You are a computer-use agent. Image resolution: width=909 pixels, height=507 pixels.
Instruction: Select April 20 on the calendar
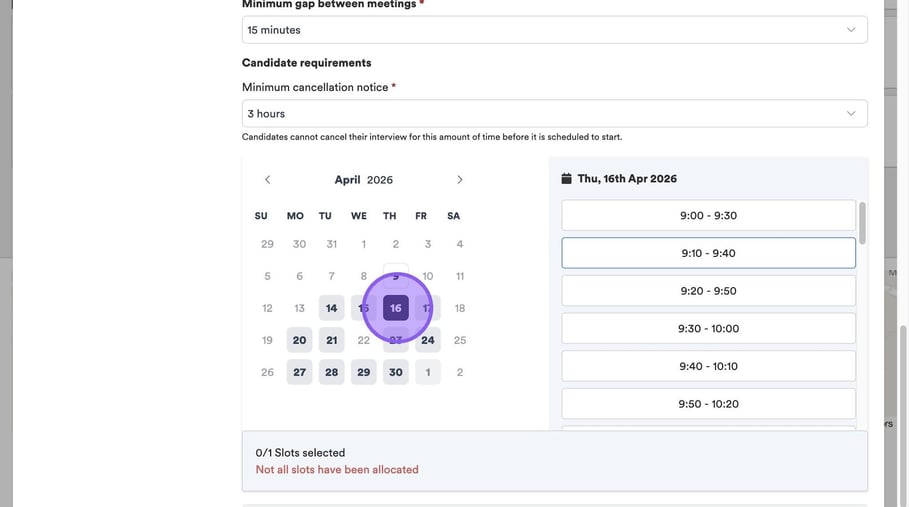point(299,340)
